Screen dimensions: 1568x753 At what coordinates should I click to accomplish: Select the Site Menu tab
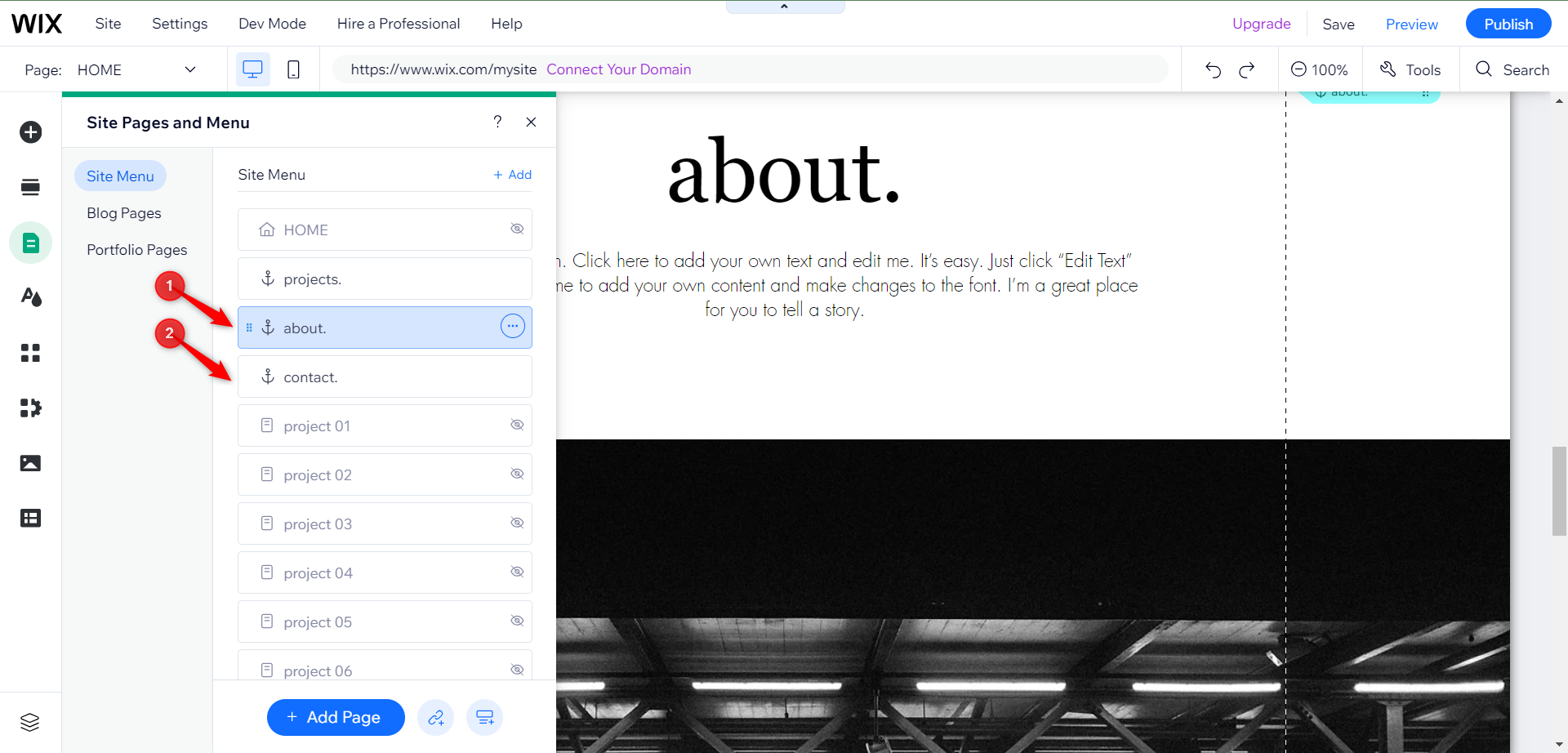tap(120, 176)
